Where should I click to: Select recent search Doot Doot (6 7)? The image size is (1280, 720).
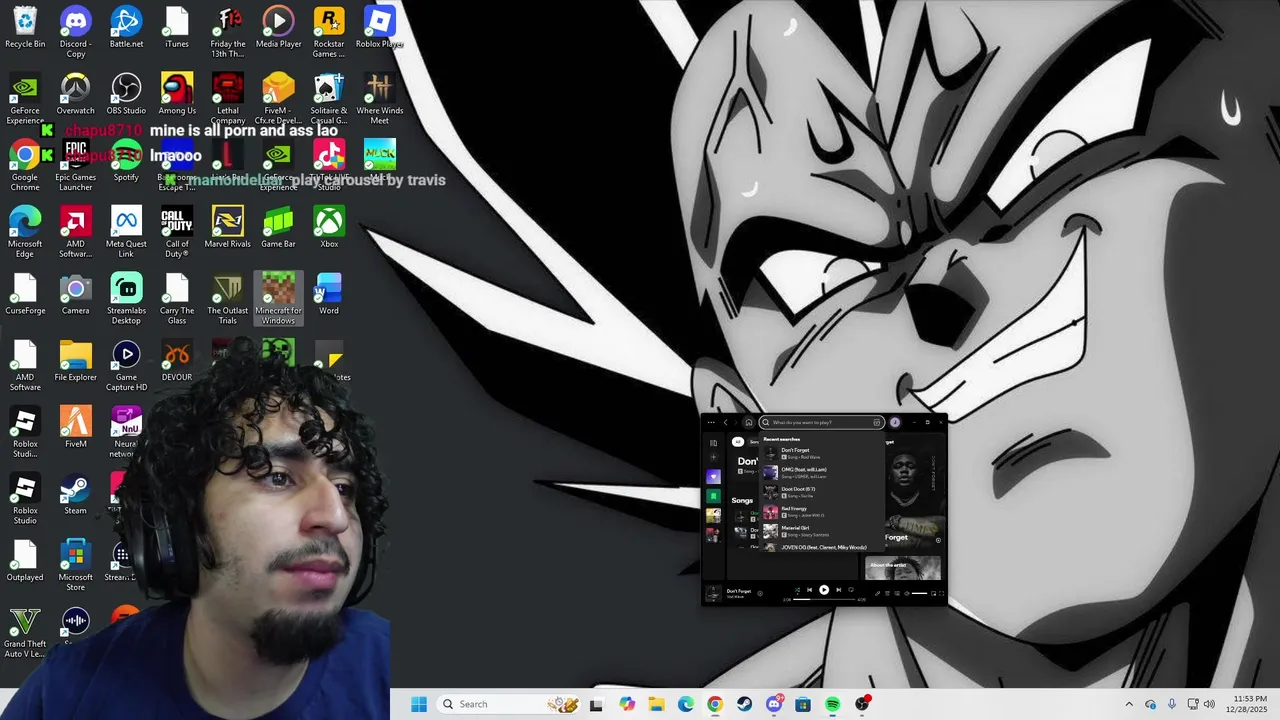(x=823, y=492)
